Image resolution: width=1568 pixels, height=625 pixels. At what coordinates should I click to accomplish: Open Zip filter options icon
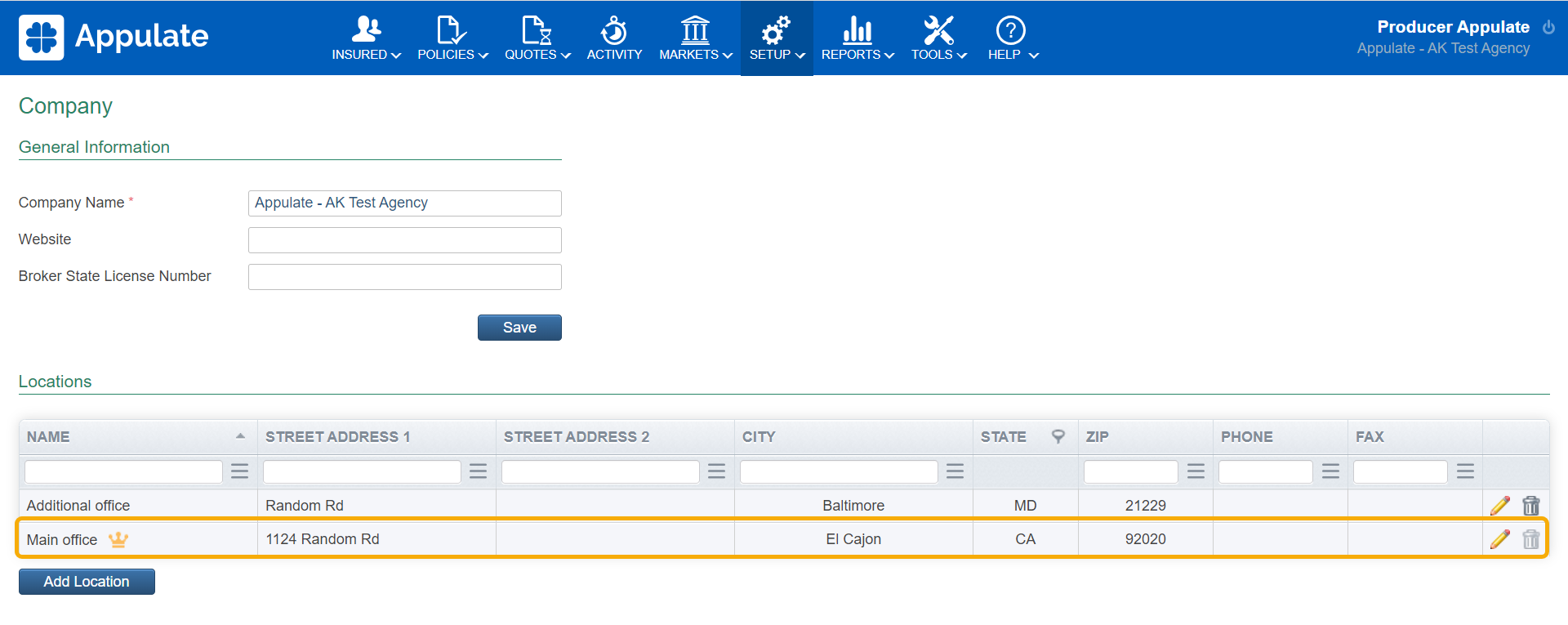coord(1196,471)
